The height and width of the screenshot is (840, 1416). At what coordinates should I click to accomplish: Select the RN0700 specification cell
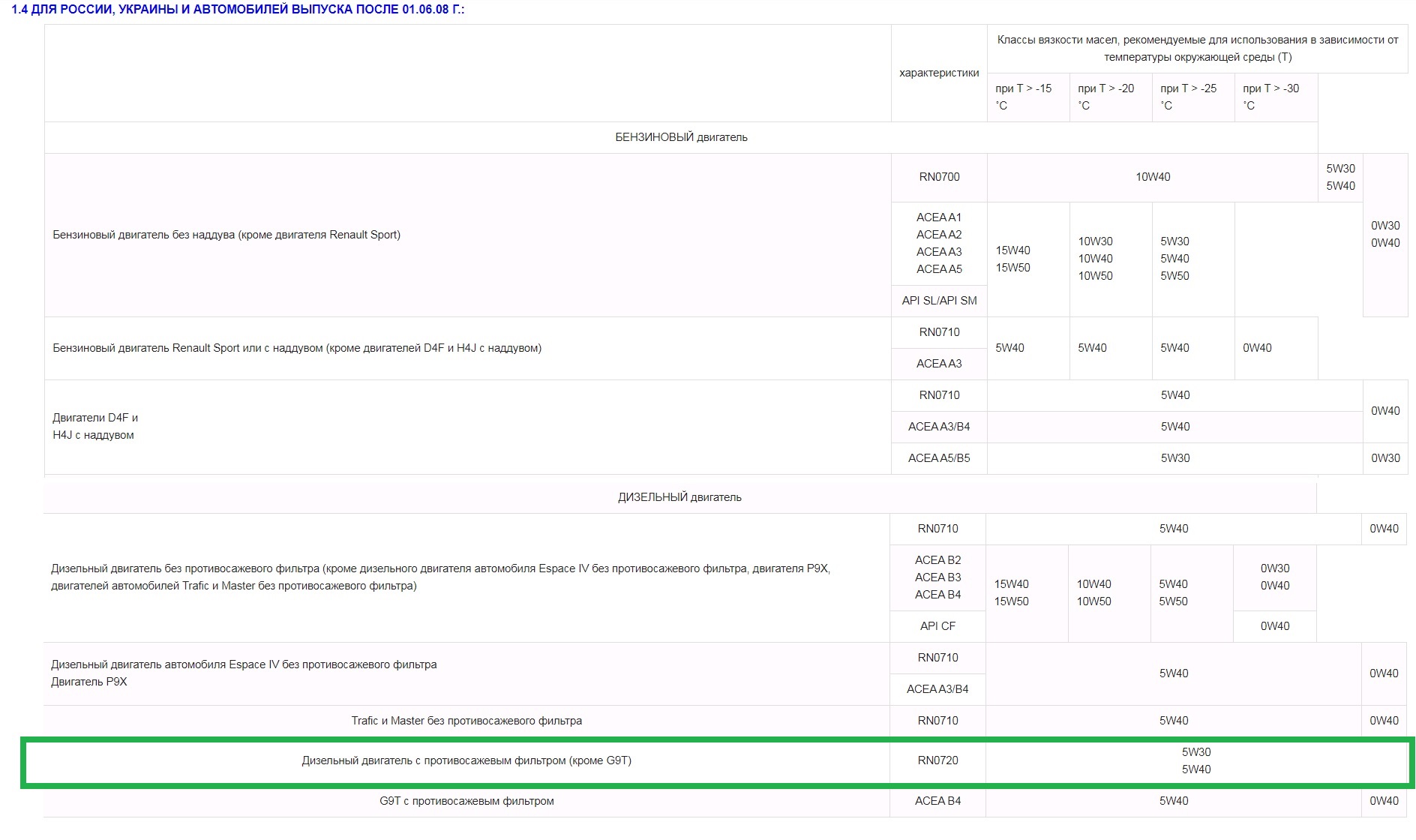pos(939,177)
